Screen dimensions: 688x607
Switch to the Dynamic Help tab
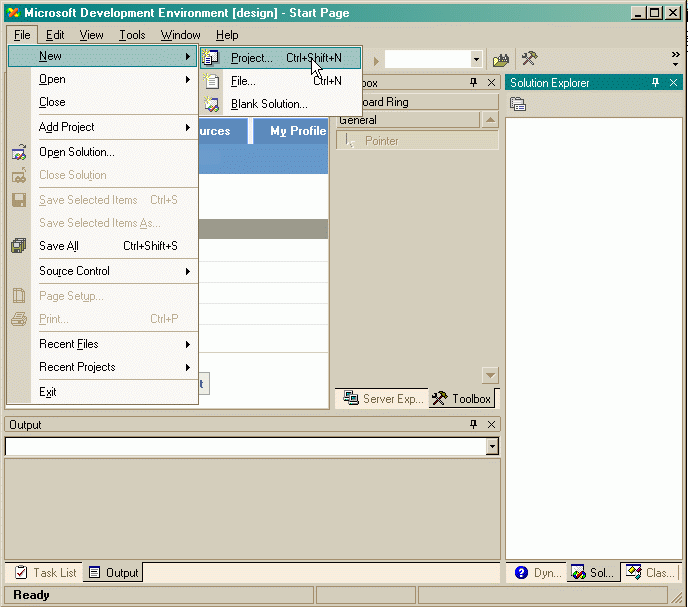click(538, 572)
